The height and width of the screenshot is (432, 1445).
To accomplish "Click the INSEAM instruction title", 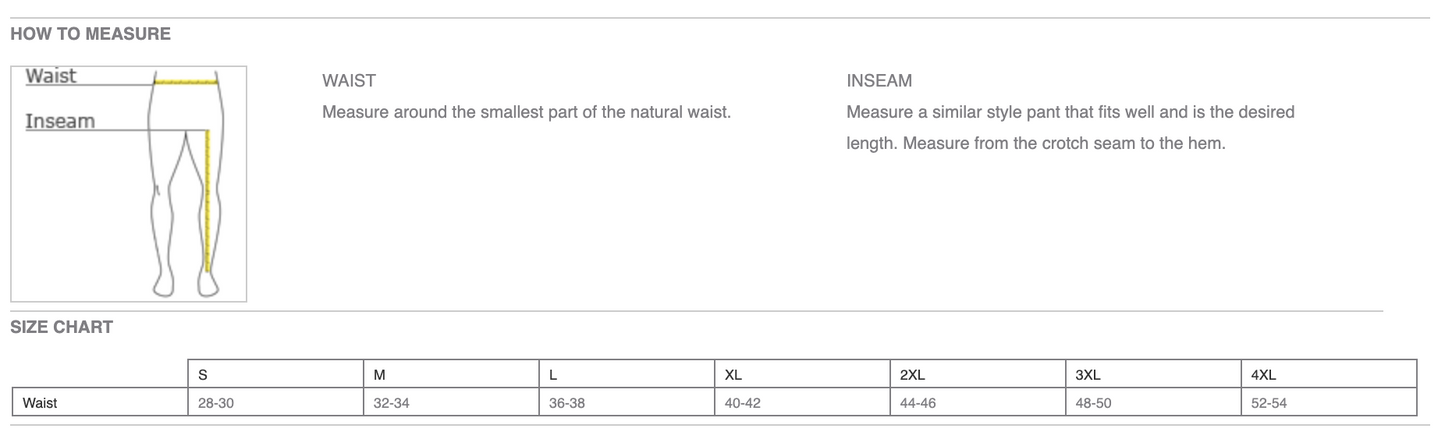I will 879,81.
